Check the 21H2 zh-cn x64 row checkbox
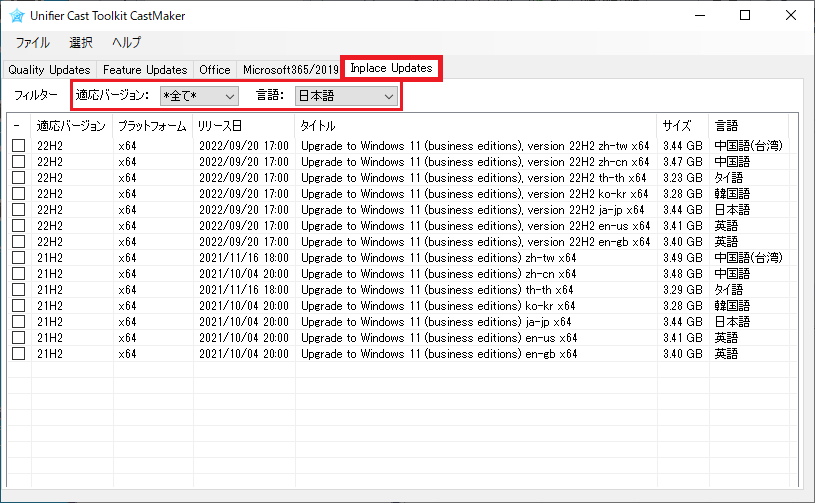This screenshot has width=815, height=503. pos(19,274)
